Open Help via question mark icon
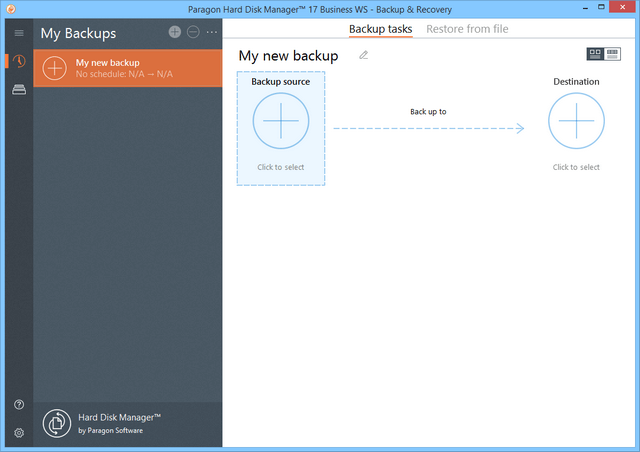This screenshot has height=452, width=640. [x=18, y=404]
